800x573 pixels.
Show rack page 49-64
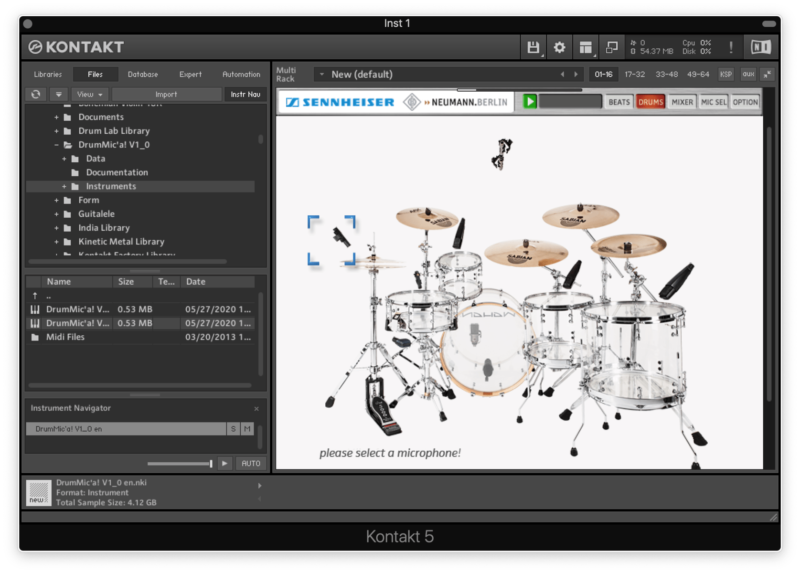(698, 74)
